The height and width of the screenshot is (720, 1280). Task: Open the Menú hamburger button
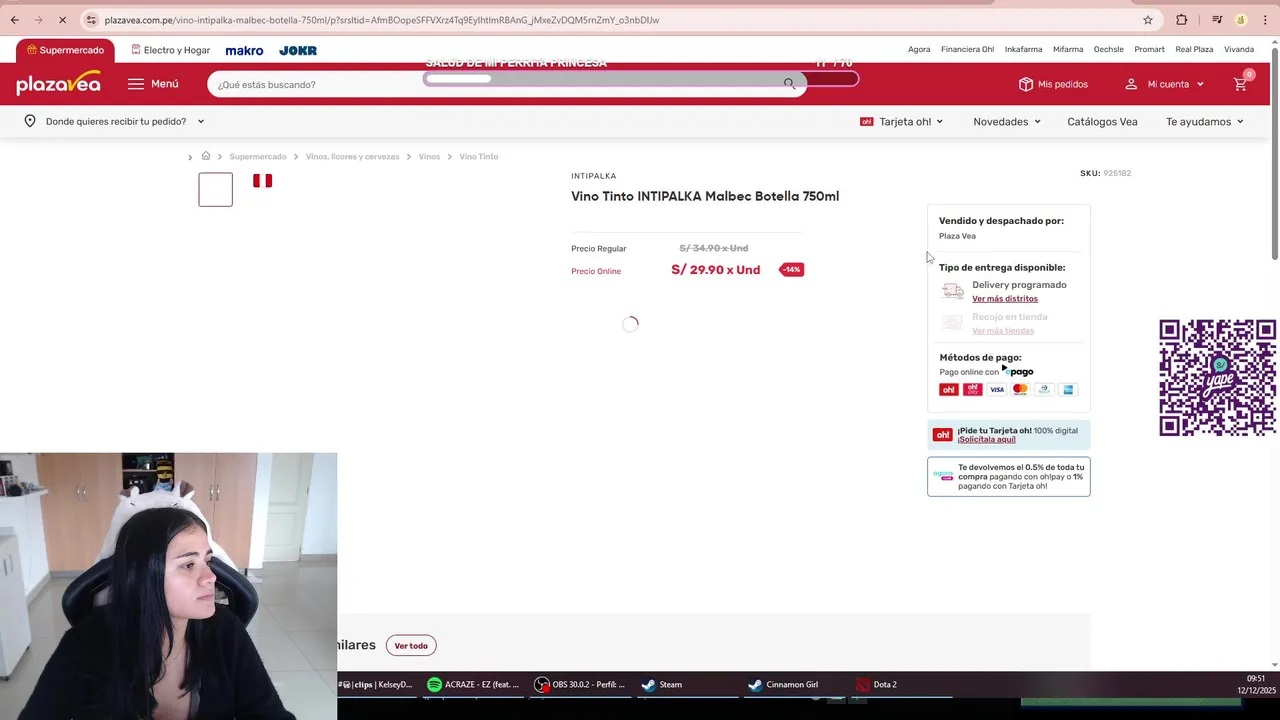[153, 84]
